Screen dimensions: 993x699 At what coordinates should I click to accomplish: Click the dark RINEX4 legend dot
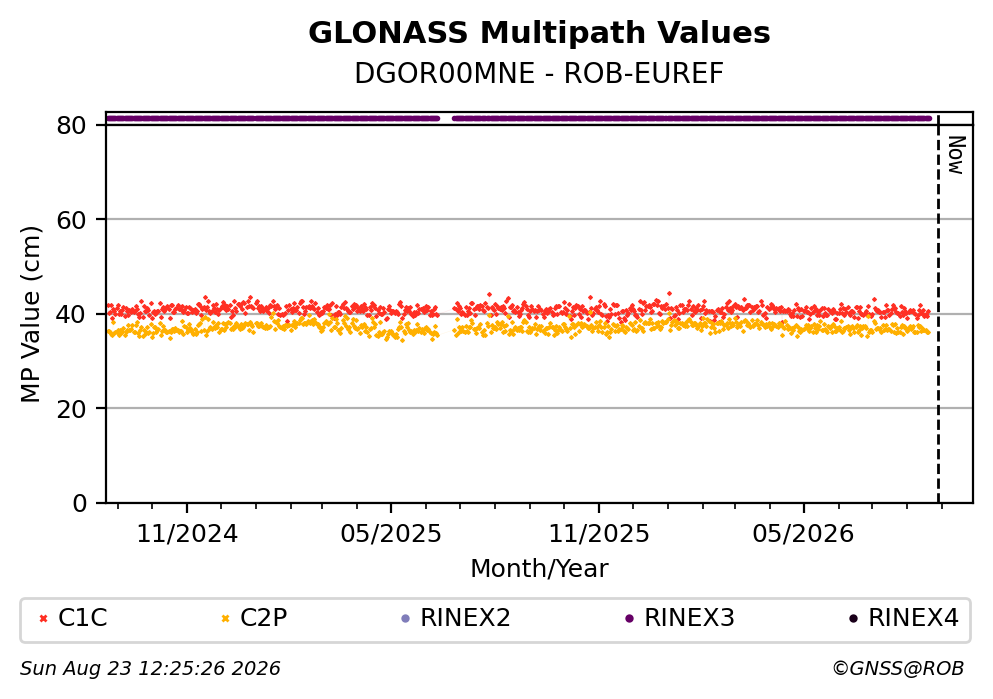(854, 619)
